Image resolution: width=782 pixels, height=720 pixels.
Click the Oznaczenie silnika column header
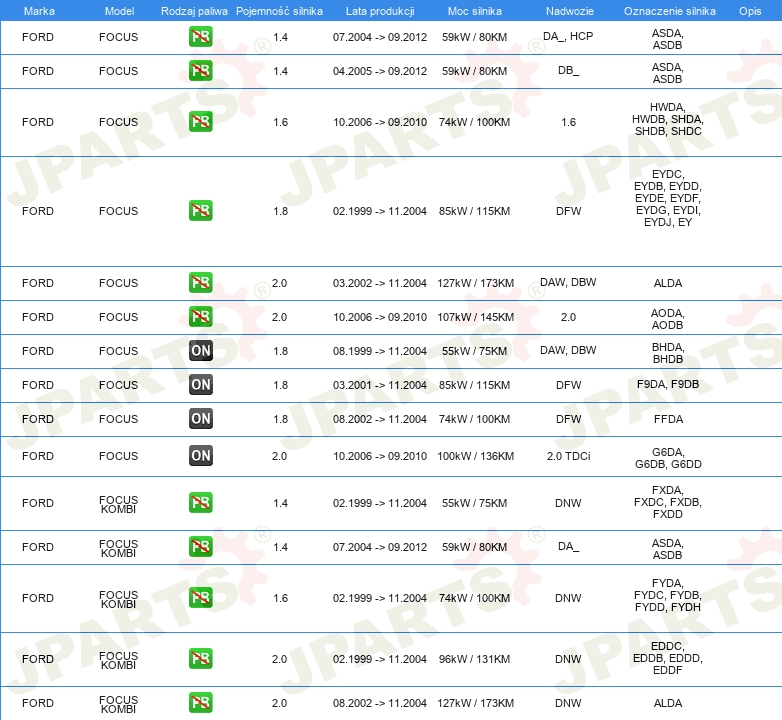point(669,11)
